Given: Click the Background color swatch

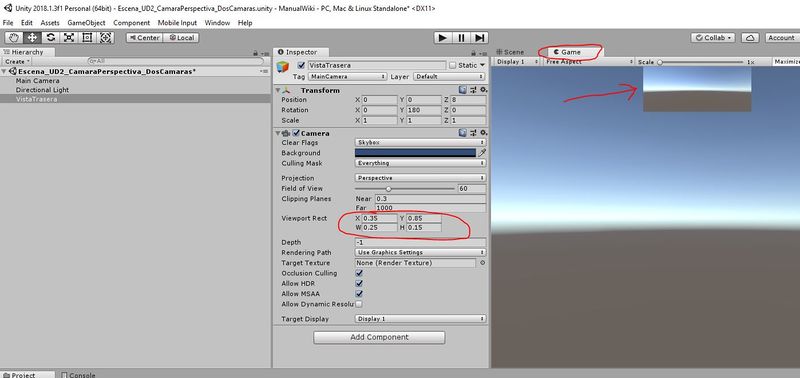Looking at the screenshot, I should point(415,153).
